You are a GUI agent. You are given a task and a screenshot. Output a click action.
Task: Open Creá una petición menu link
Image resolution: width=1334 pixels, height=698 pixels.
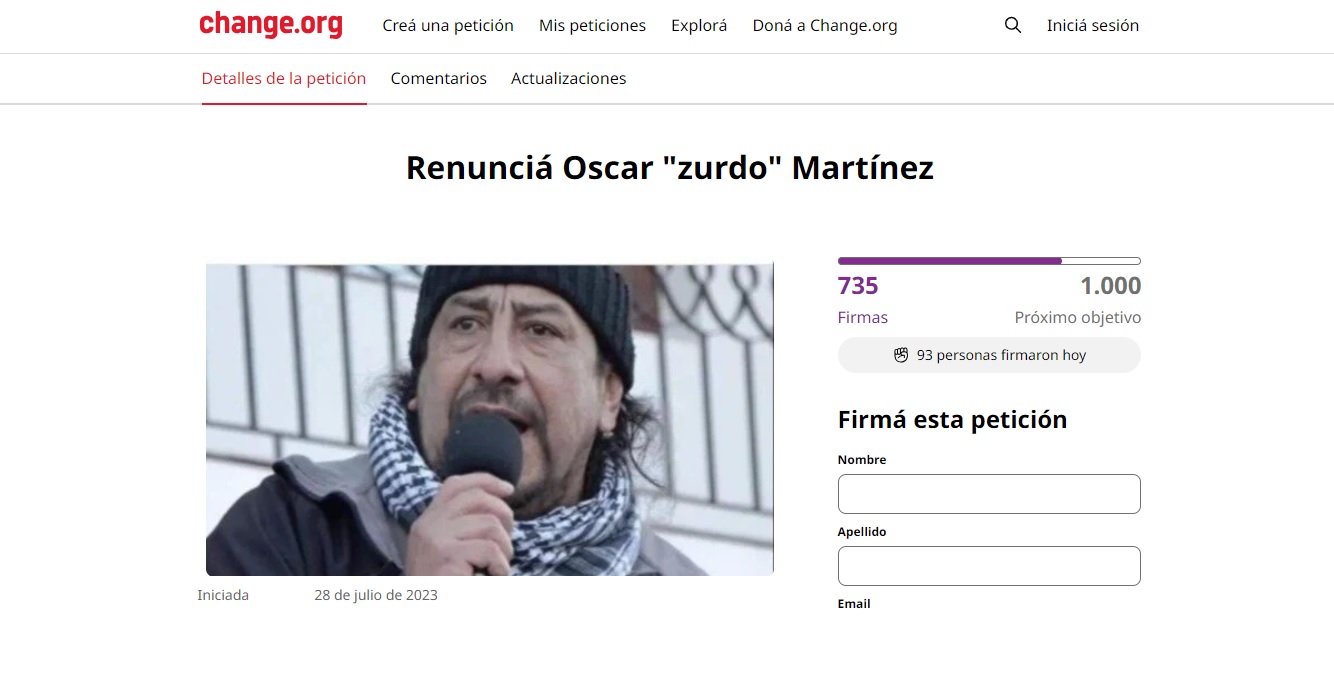448,26
